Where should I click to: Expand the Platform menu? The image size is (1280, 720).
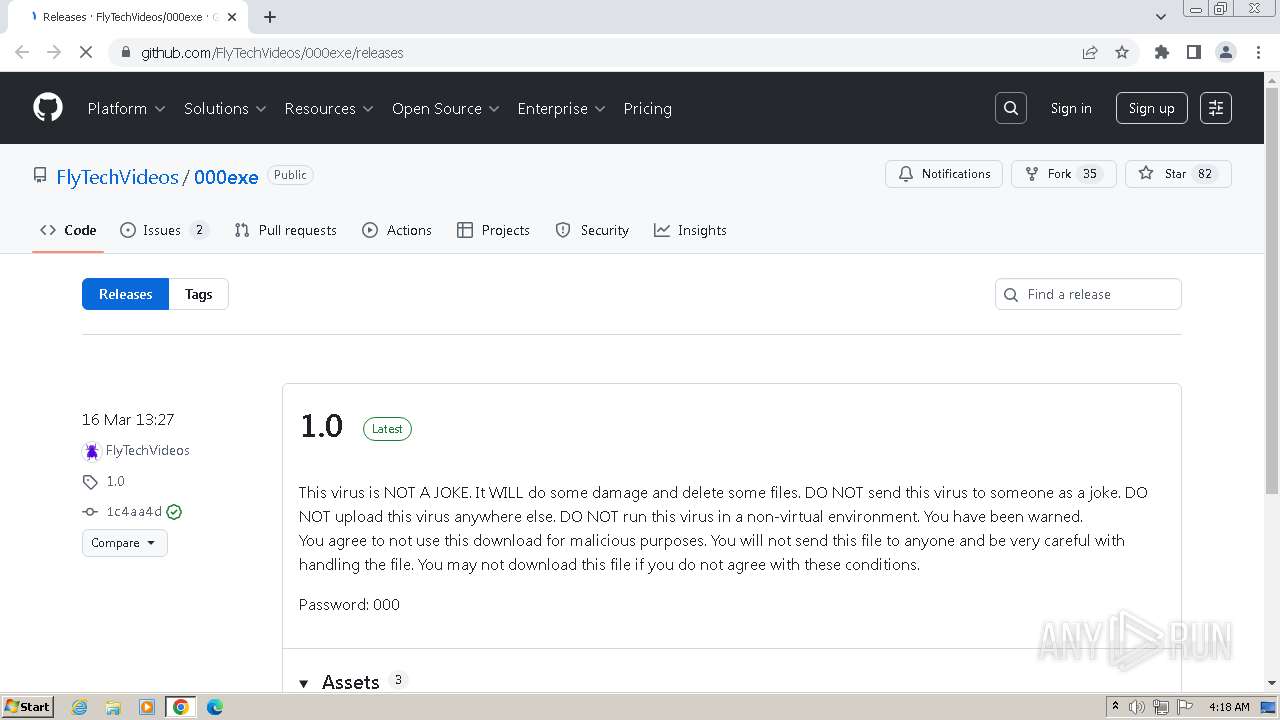[127, 108]
